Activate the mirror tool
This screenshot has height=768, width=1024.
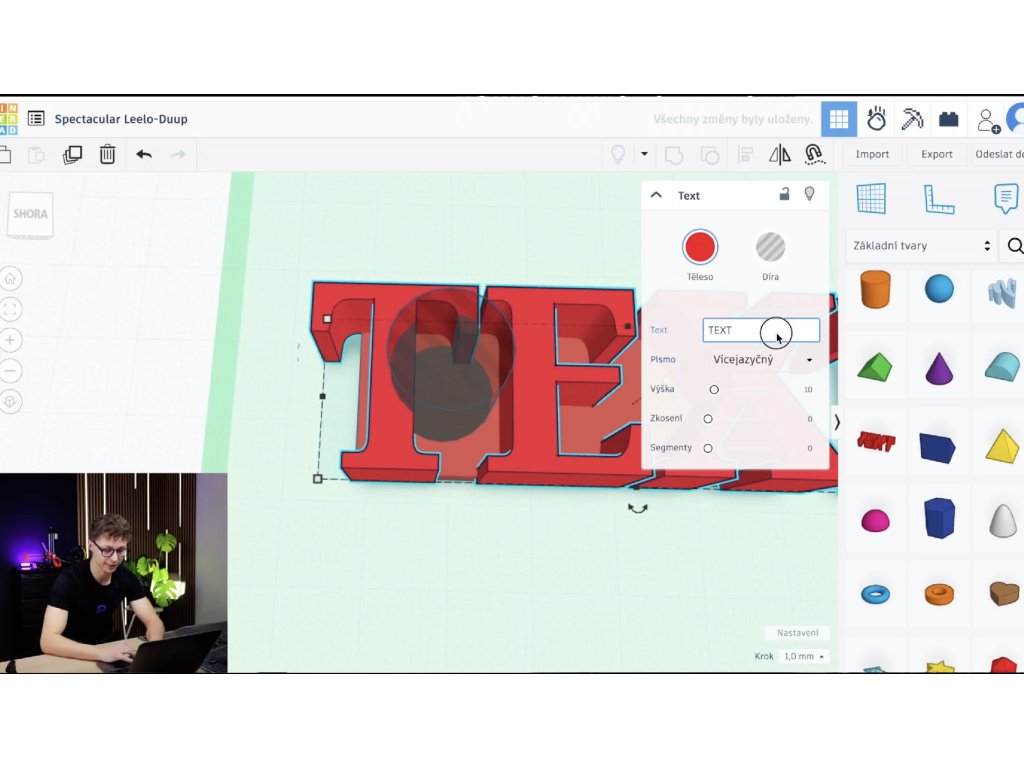779,155
